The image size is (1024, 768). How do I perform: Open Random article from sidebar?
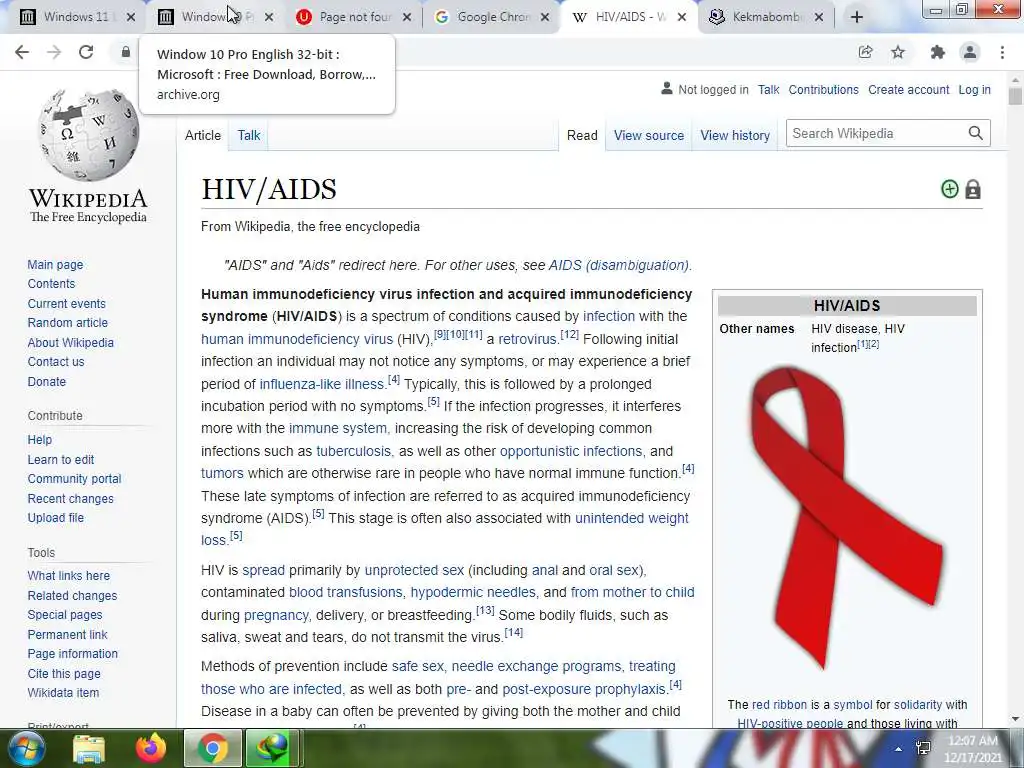(67, 323)
